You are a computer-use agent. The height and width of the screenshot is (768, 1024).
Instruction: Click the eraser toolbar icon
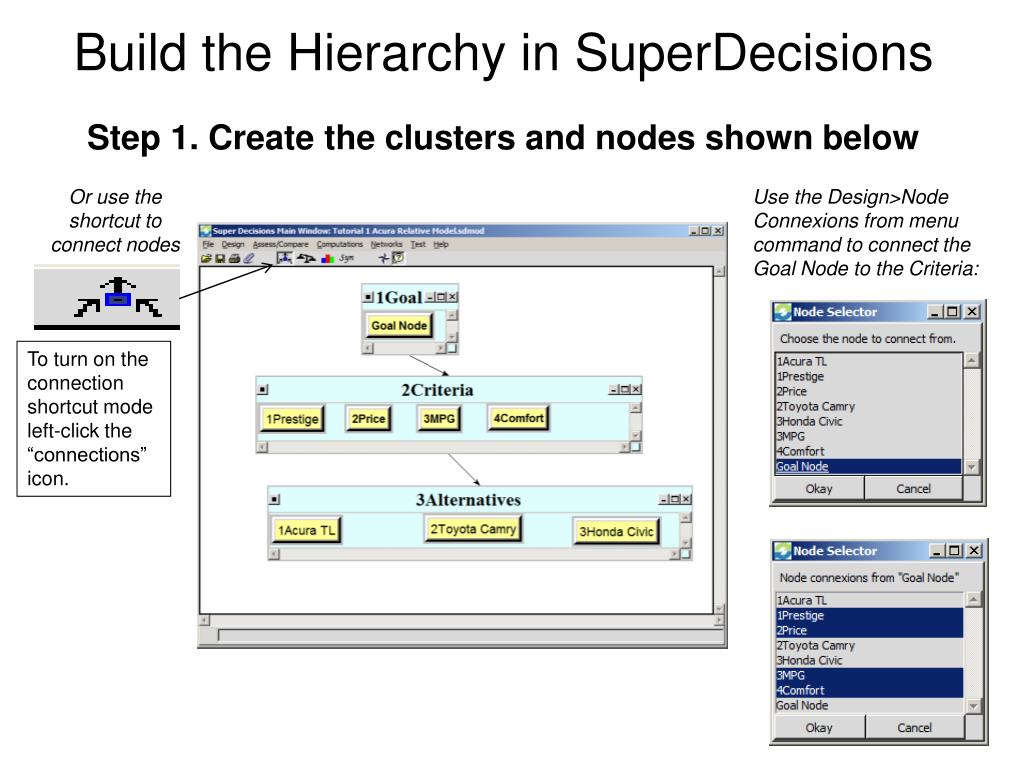pos(249,259)
